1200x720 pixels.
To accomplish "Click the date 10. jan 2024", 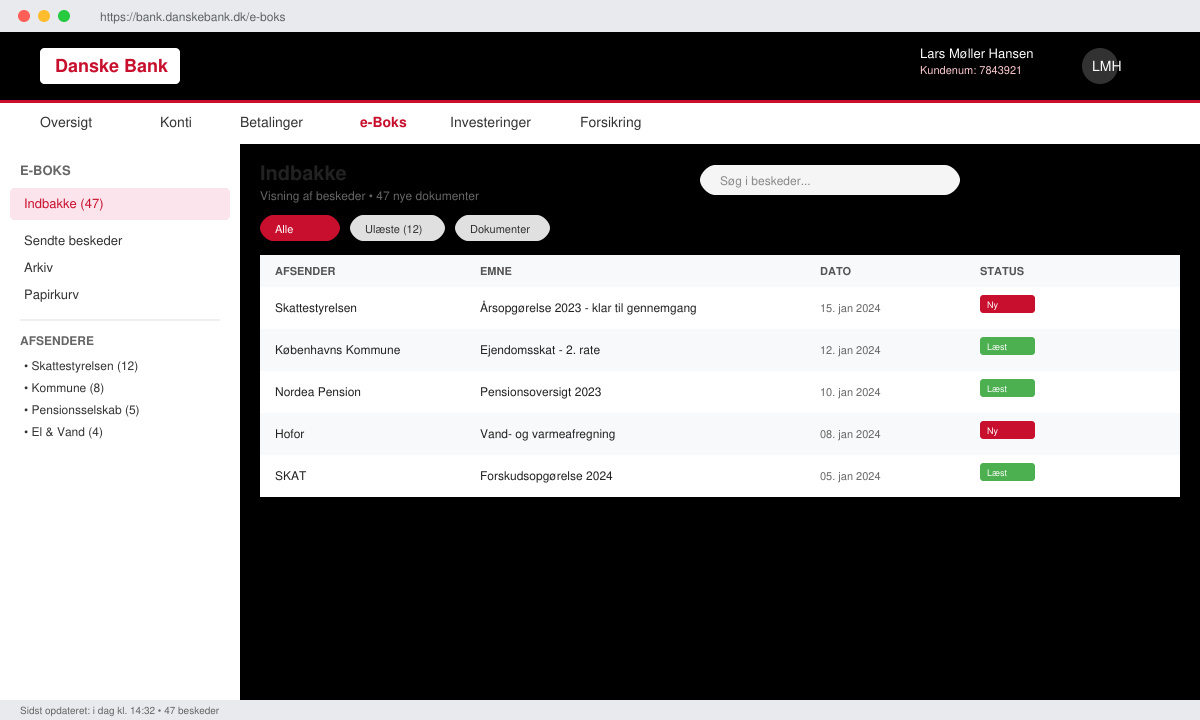I will (x=850, y=392).
